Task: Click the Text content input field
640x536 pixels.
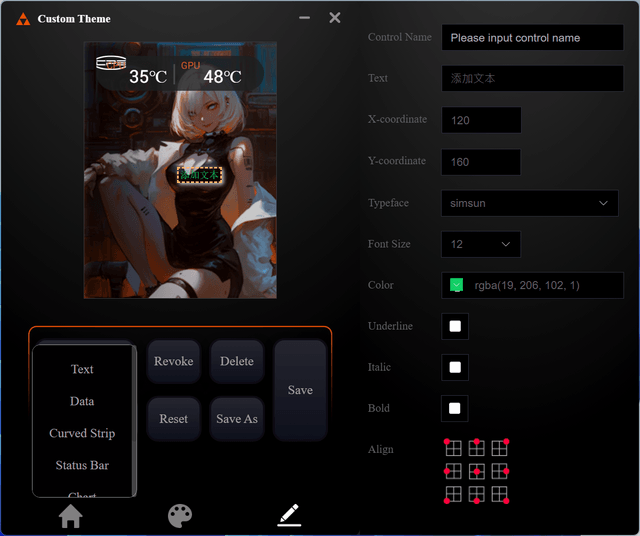Action: [x=532, y=78]
